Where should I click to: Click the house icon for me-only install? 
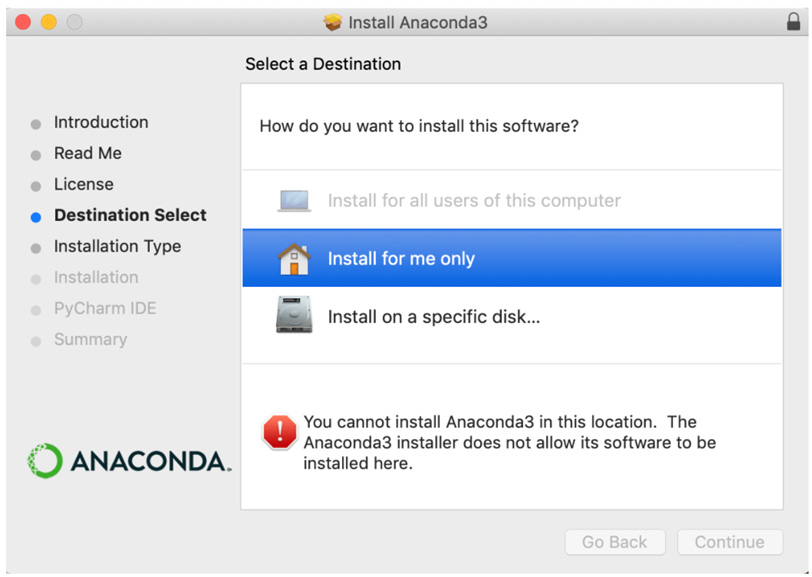pyautogui.click(x=294, y=258)
